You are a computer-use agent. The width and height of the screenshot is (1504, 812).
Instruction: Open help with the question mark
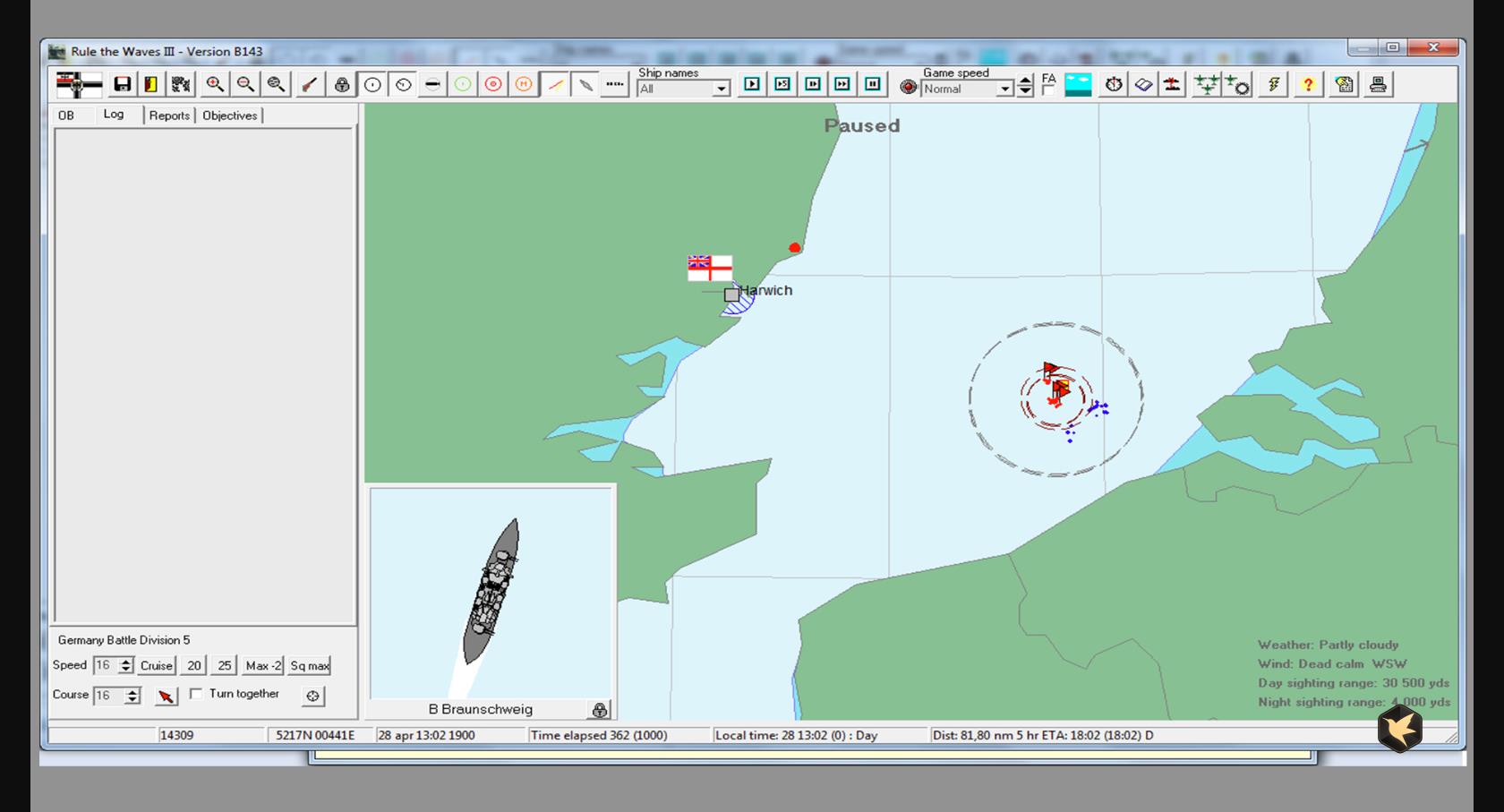[1308, 84]
